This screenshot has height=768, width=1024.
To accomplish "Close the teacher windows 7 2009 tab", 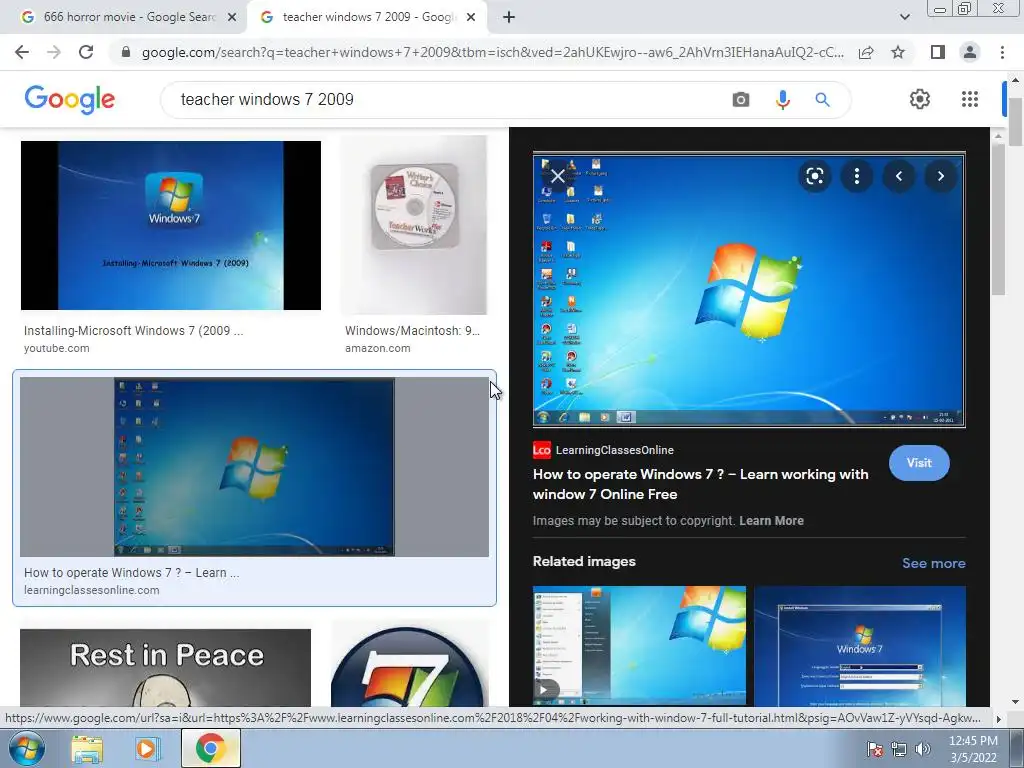I will tap(470, 17).
